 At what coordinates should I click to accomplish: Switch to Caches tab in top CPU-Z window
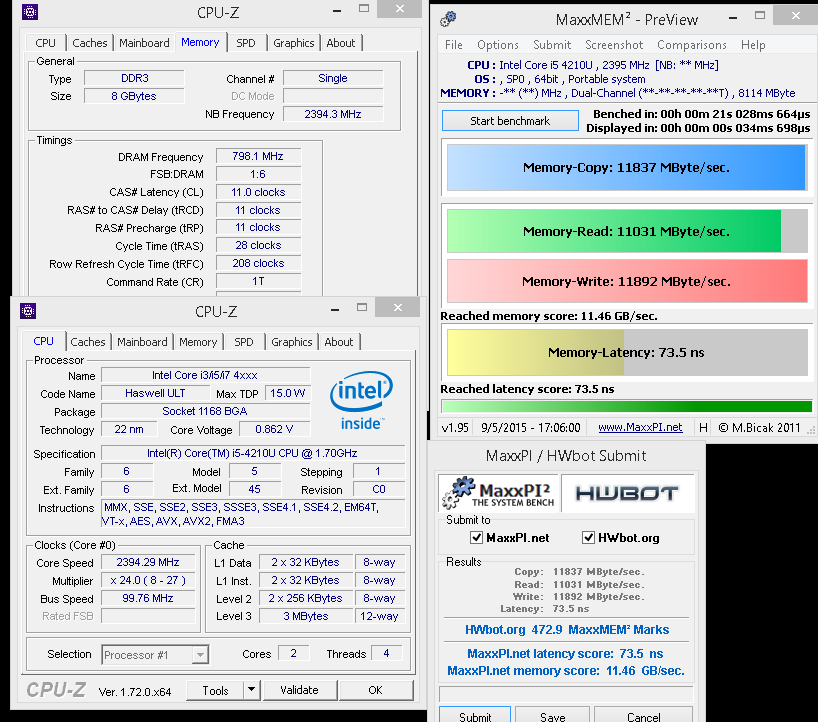tap(90, 43)
